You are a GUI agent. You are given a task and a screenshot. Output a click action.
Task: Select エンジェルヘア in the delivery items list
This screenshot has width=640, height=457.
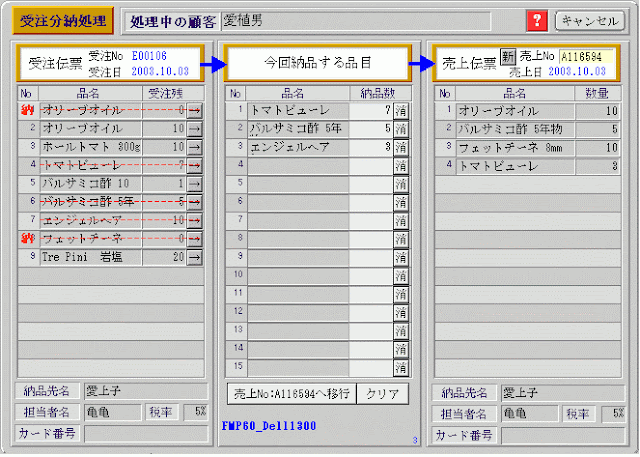coord(298,147)
